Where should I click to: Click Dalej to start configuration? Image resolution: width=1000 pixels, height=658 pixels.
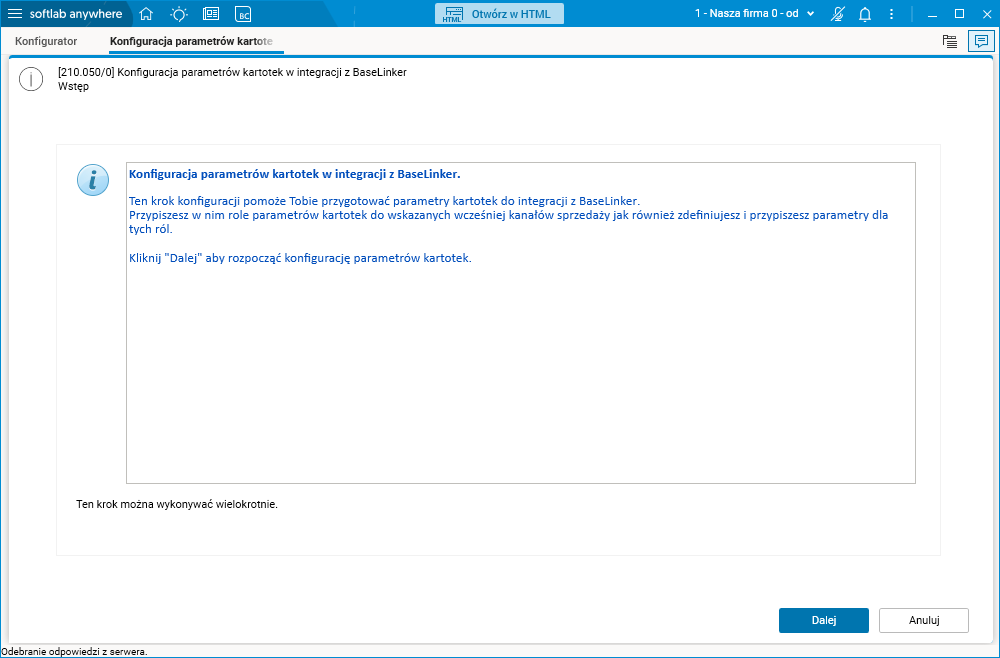click(823, 620)
